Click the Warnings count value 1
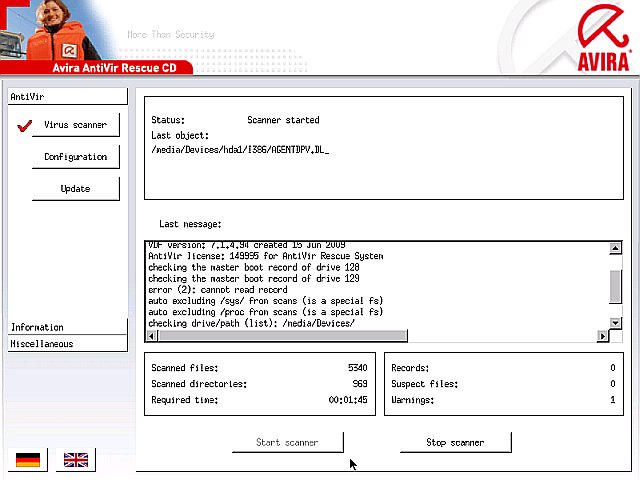Screen dimensions: 640x480 (x=613, y=400)
